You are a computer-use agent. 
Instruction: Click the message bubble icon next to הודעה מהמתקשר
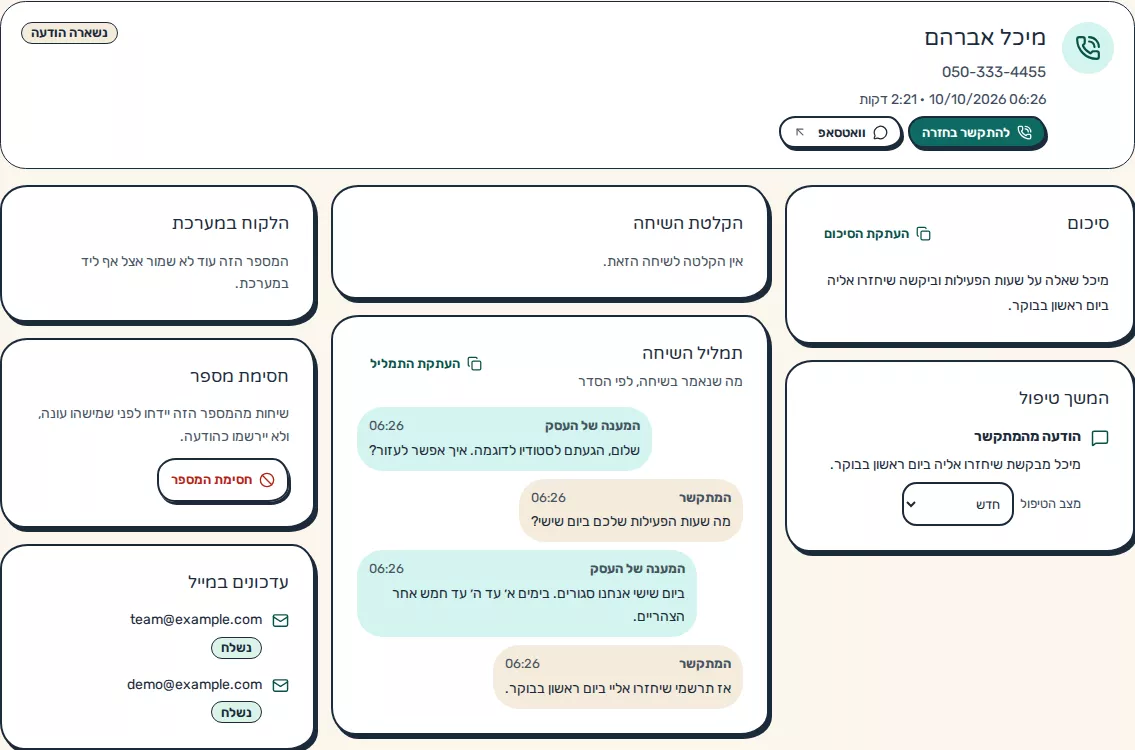(1100, 438)
